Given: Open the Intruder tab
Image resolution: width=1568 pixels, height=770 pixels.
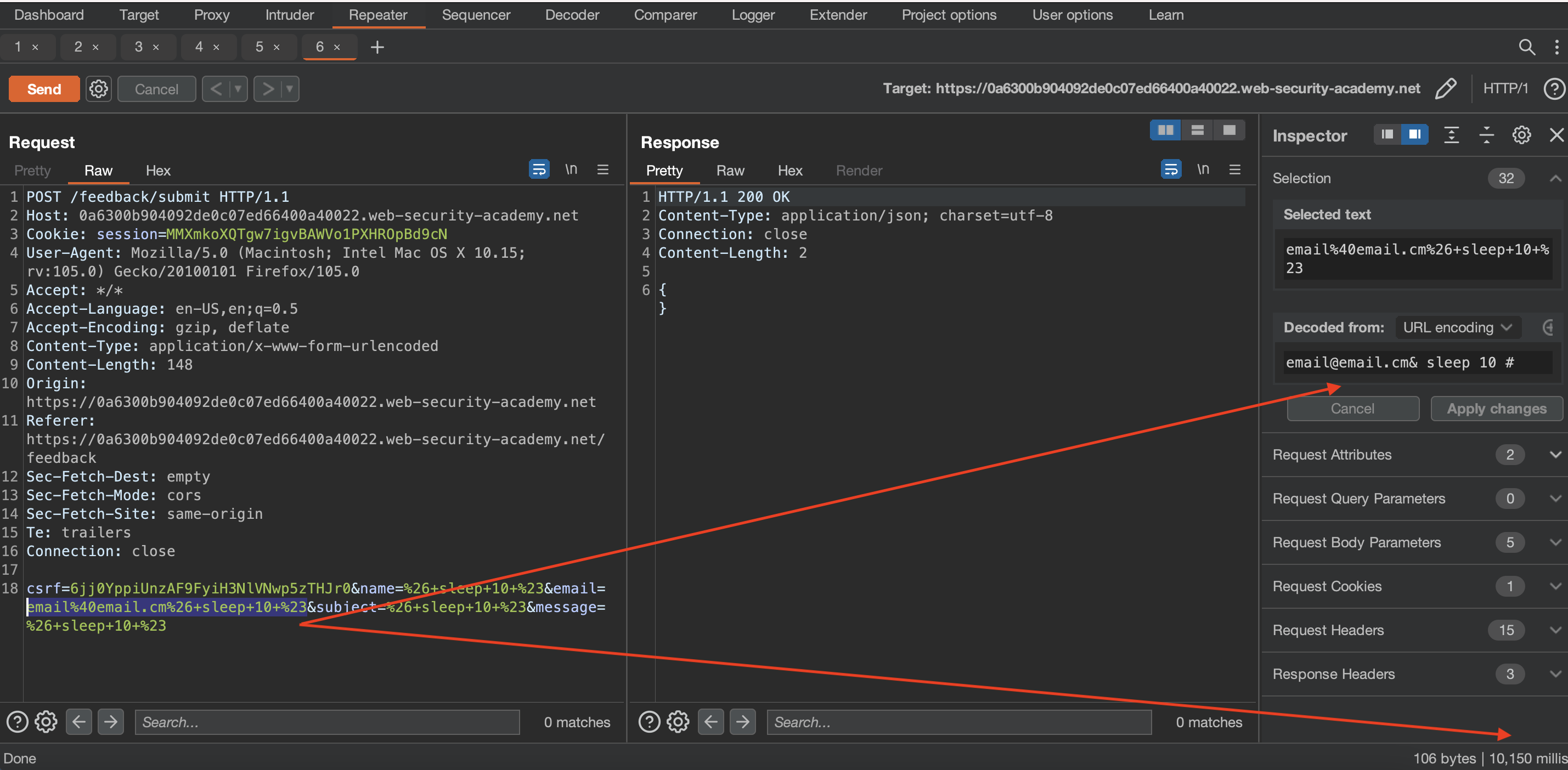Looking at the screenshot, I should (289, 15).
